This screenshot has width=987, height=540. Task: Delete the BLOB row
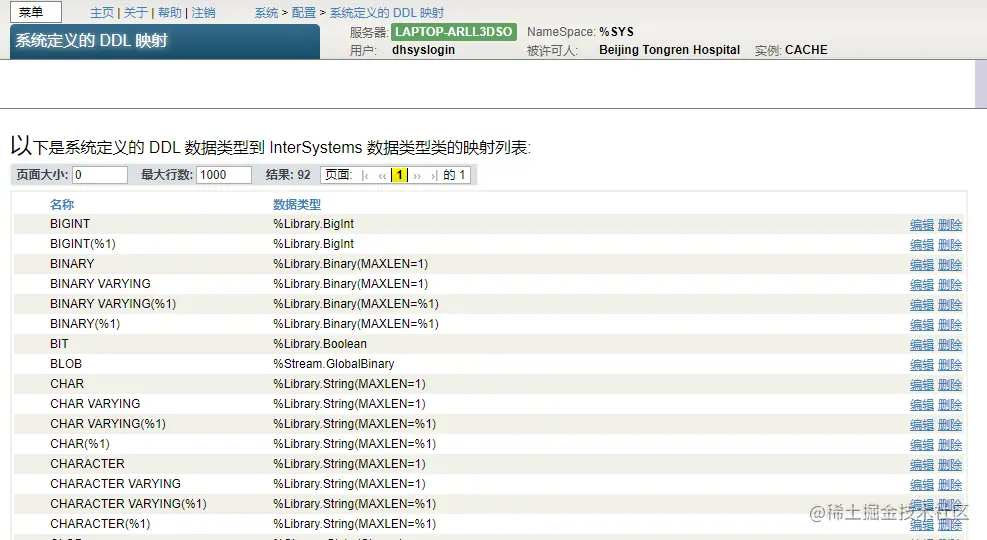[950, 365]
